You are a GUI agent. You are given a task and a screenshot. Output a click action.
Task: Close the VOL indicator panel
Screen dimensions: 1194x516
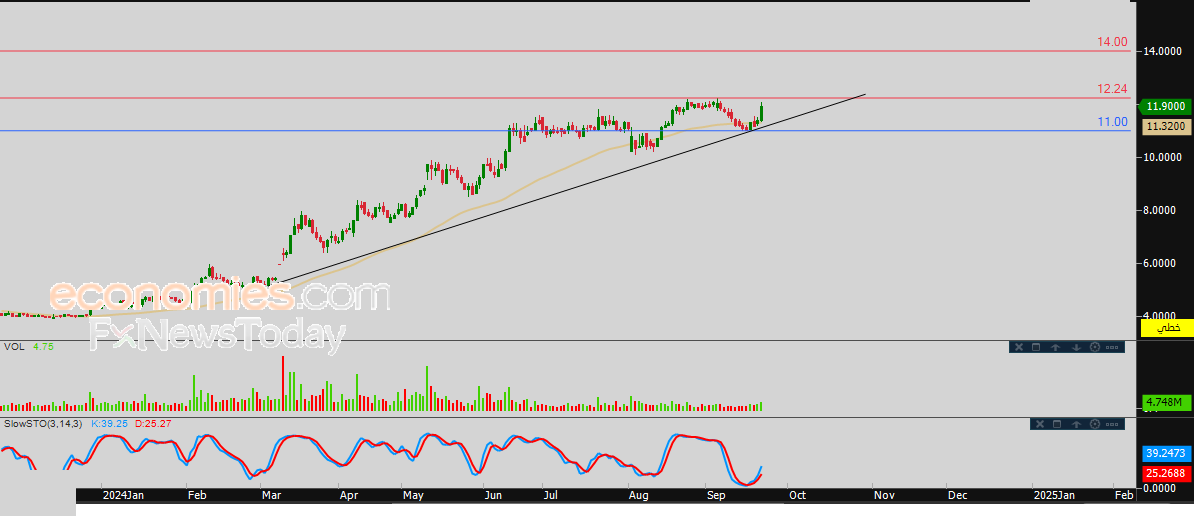pos(1019,347)
